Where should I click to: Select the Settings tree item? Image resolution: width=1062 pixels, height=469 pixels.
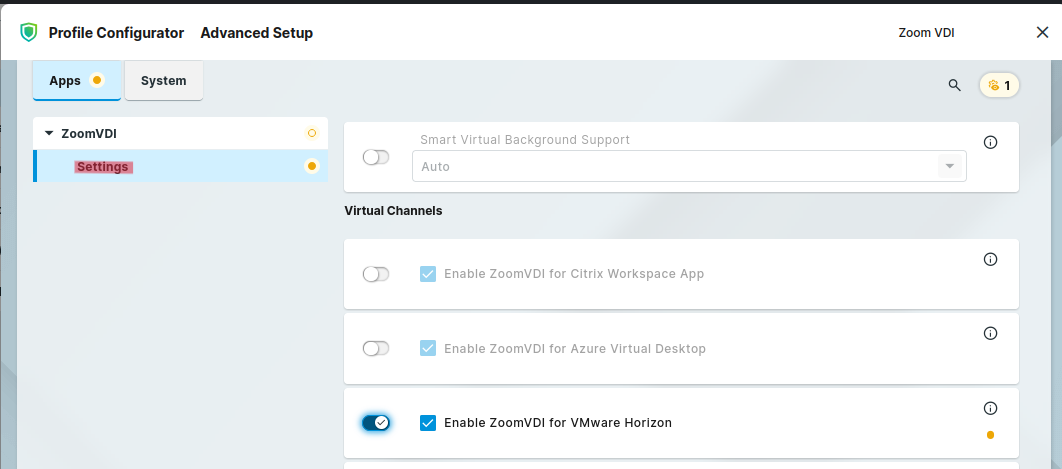(103, 167)
